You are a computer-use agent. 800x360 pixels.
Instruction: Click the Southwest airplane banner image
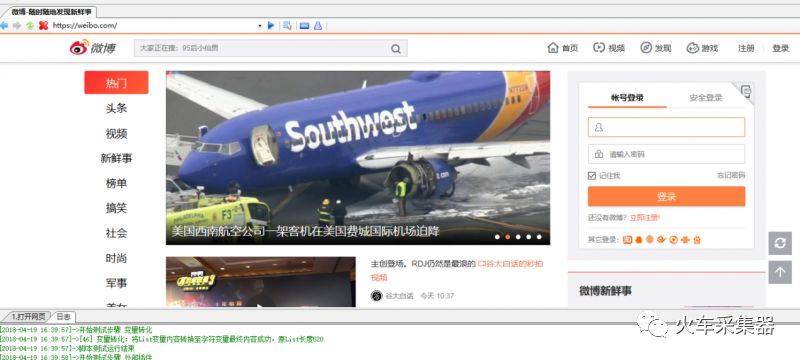tap(358, 158)
